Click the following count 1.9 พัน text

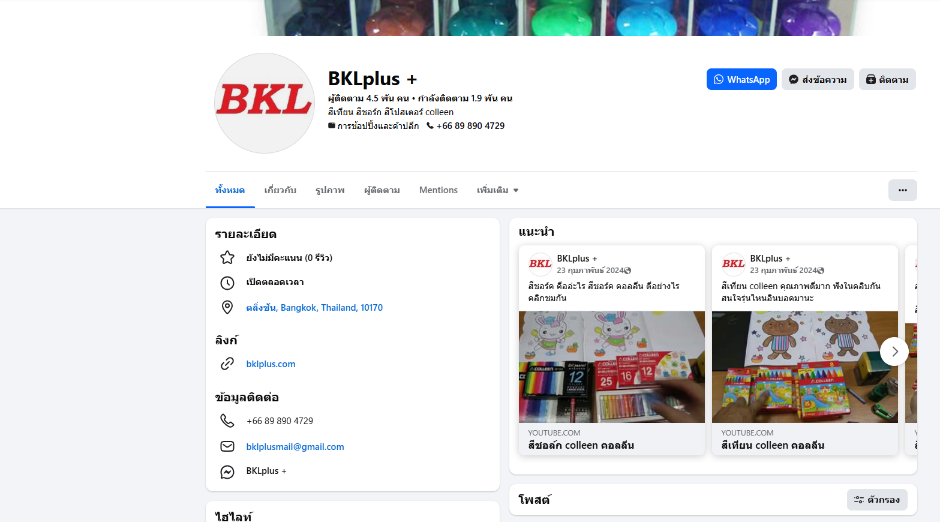coord(465,98)
